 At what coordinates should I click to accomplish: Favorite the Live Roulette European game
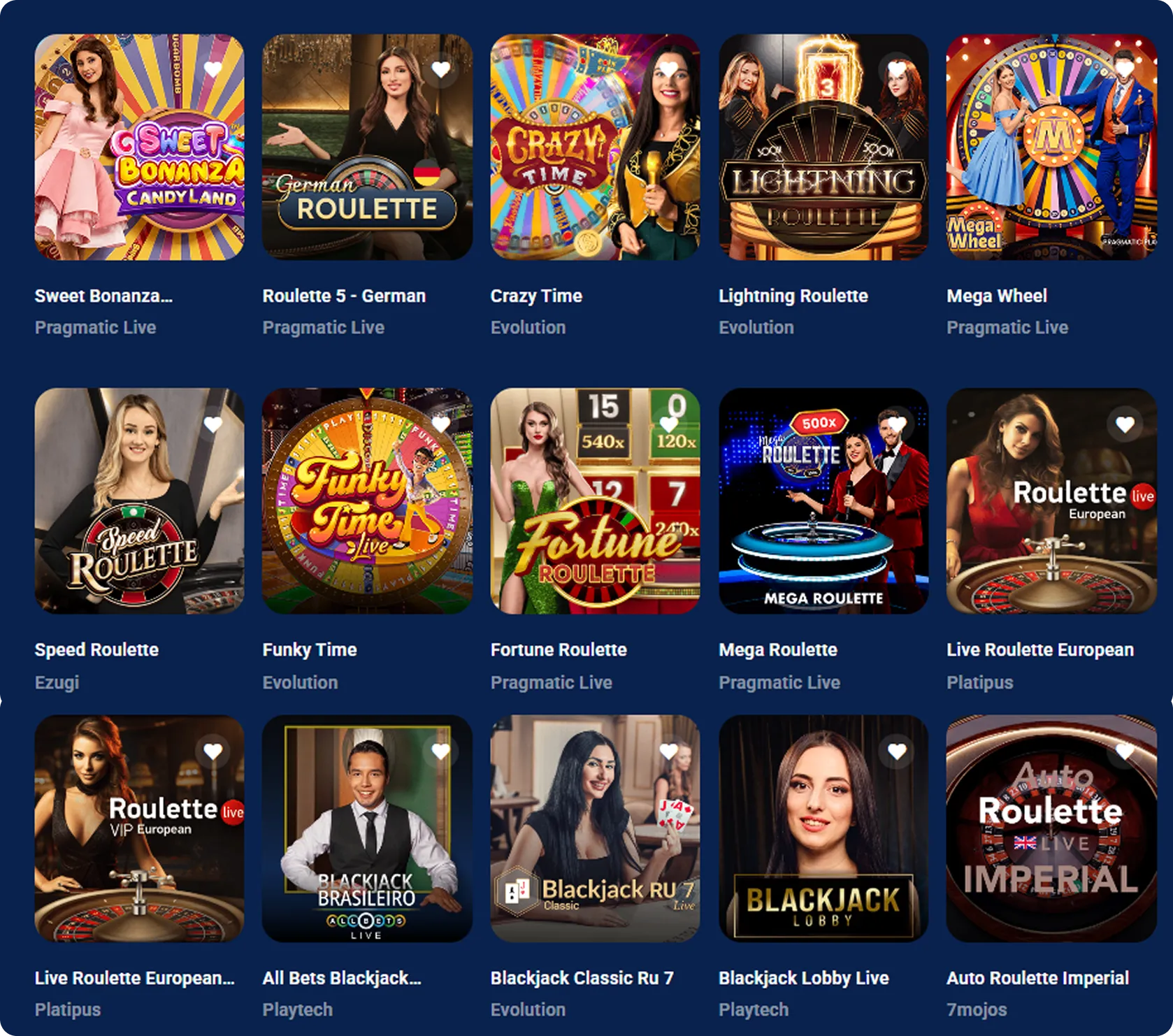point(1125,424)
